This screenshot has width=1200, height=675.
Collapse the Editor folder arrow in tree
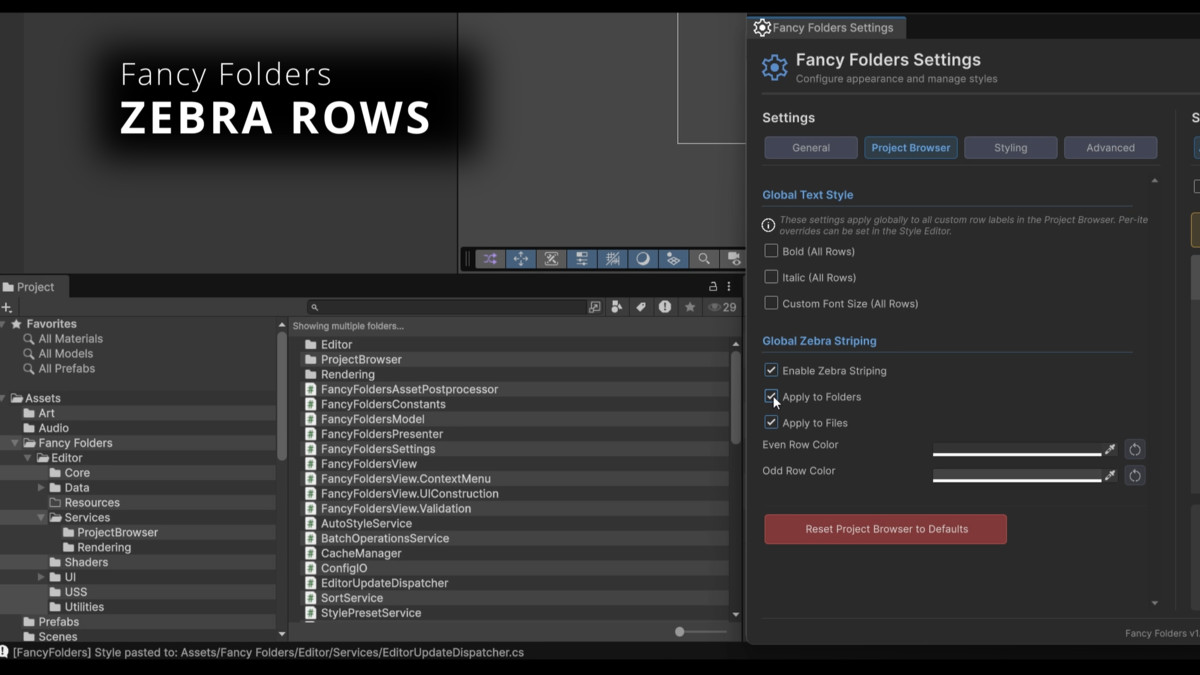pyautogui.click(x=28, y=458)
